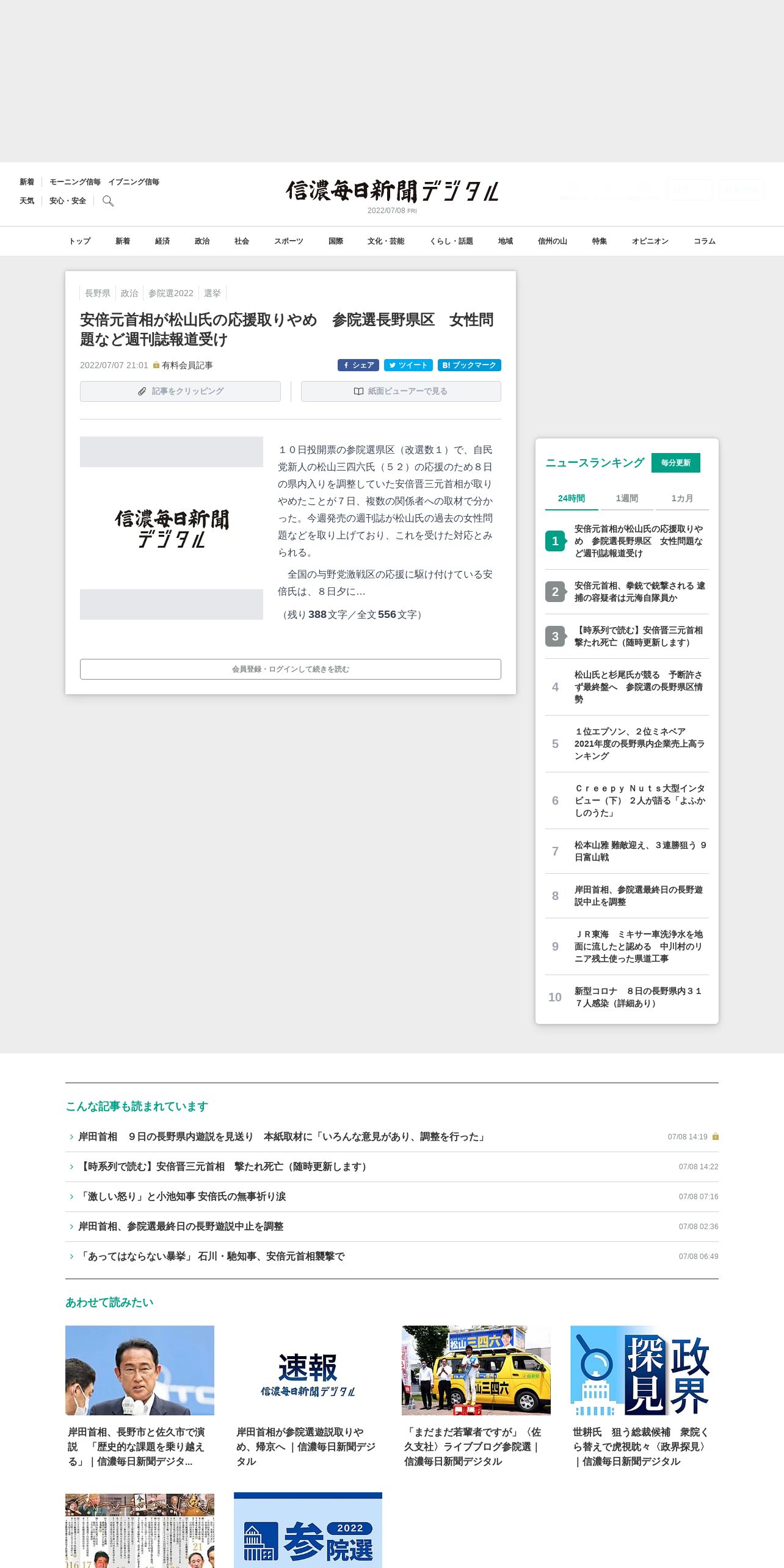Open トップ in the navigation bar
The width and height of the screenshot is (784, 1568).
click(x=80, y=241)
